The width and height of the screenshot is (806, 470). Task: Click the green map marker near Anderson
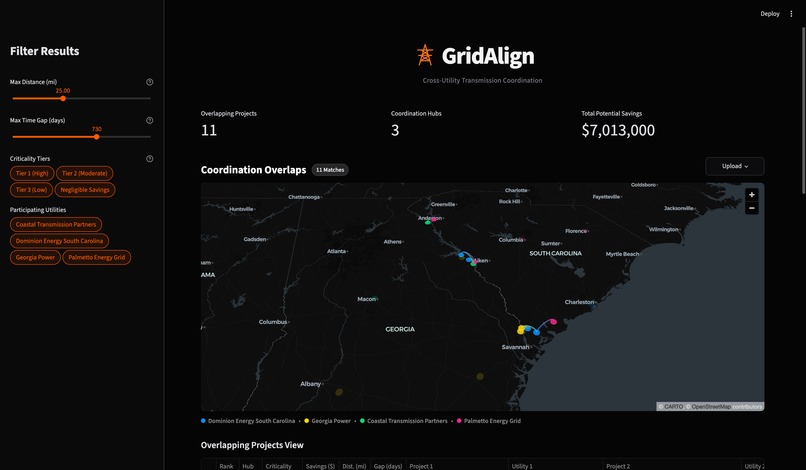(x=427, y=223)
